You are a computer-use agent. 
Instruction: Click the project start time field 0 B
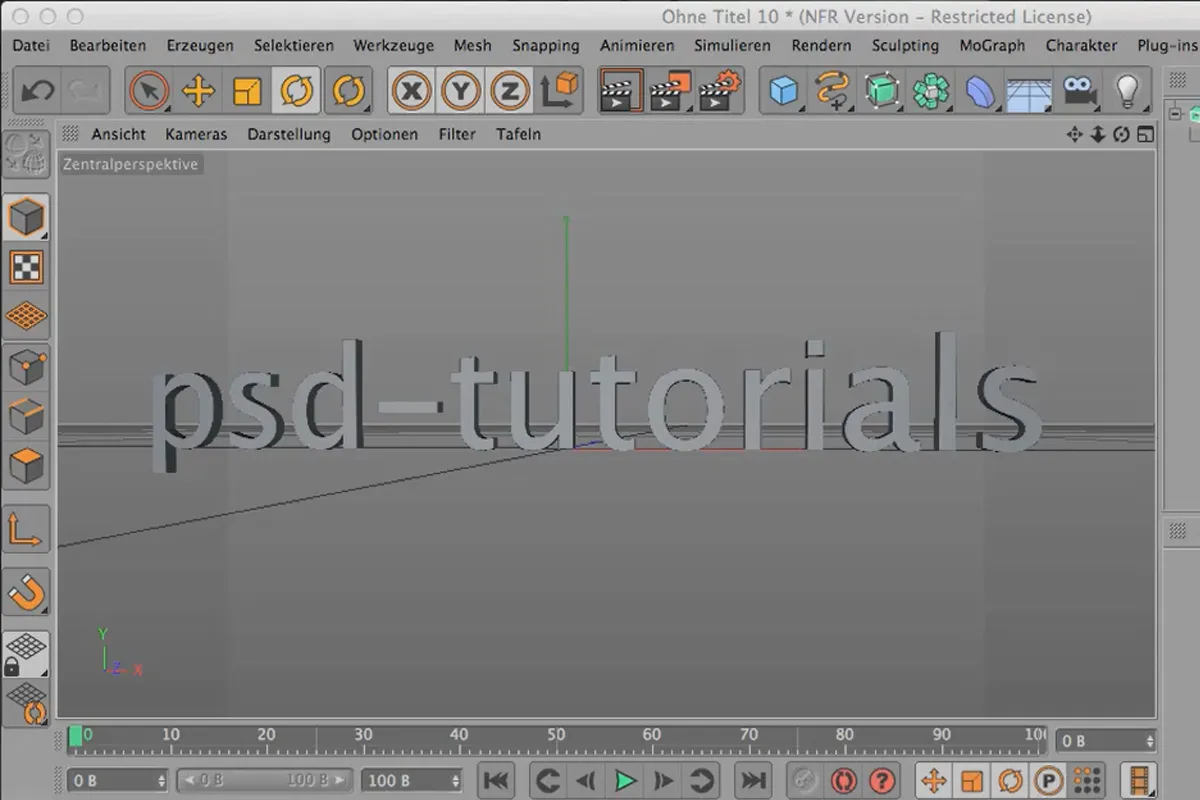(118, 780)
